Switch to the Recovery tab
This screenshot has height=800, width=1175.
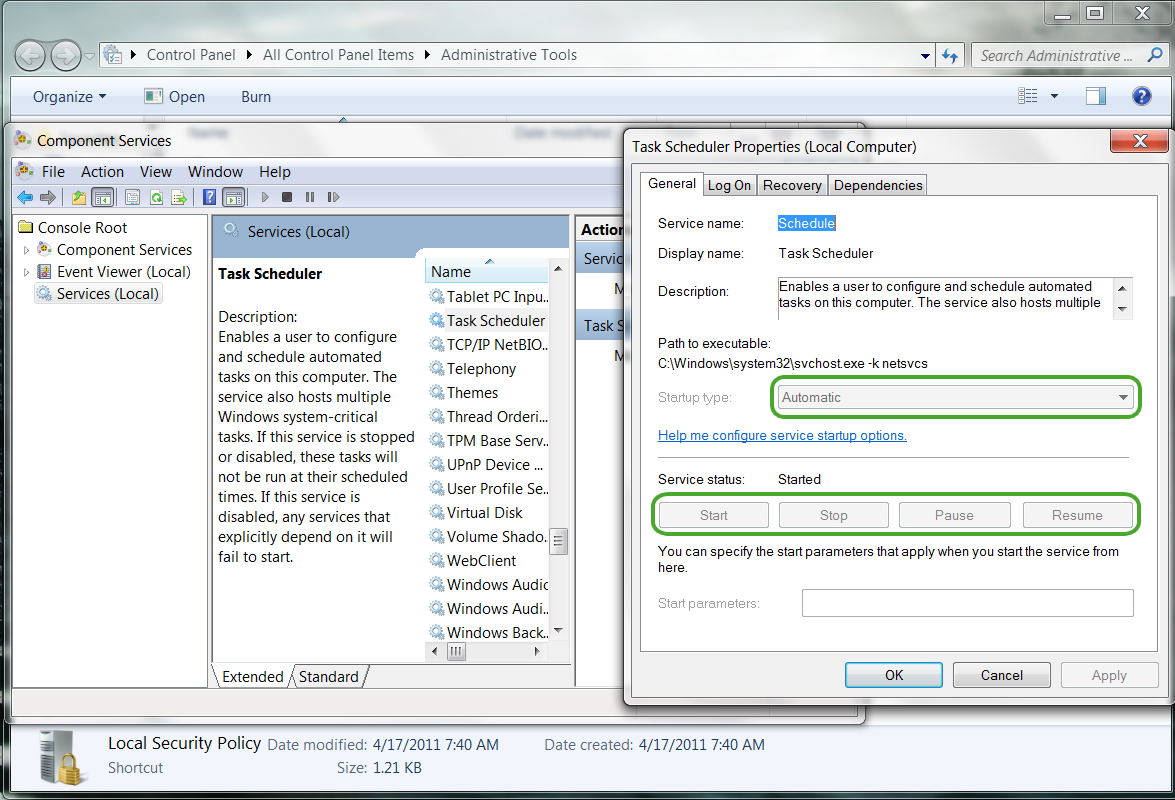coord(792,185)
